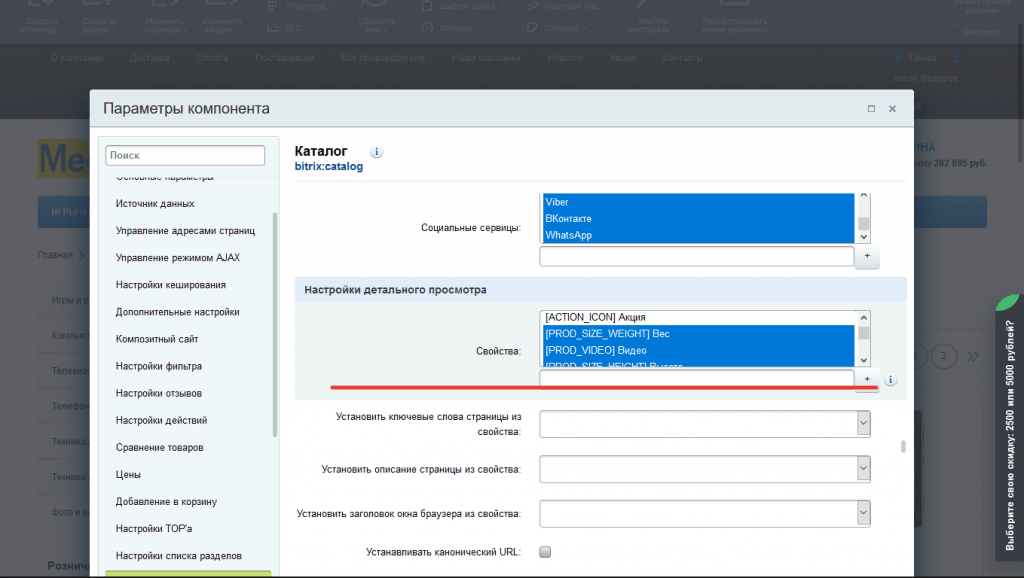Maximize the Параметры компонента dialog
Viewport: 1024px width, 578px height.
(x=871, y=109)
